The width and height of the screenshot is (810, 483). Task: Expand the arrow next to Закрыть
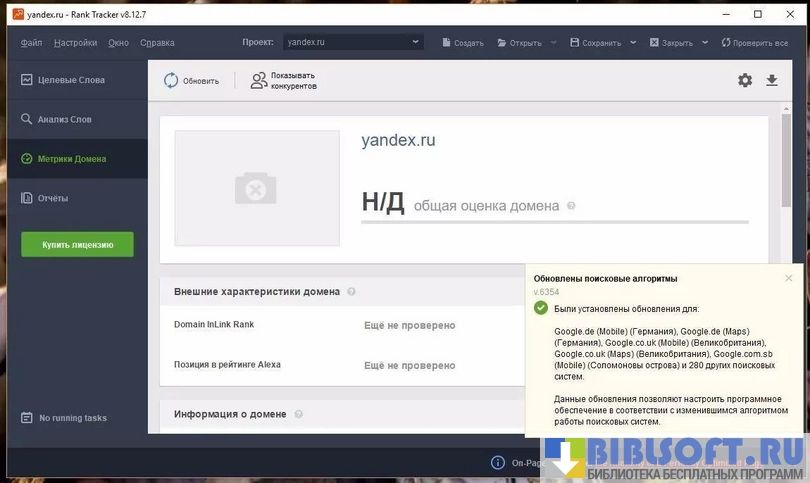(x=704, y=43)
